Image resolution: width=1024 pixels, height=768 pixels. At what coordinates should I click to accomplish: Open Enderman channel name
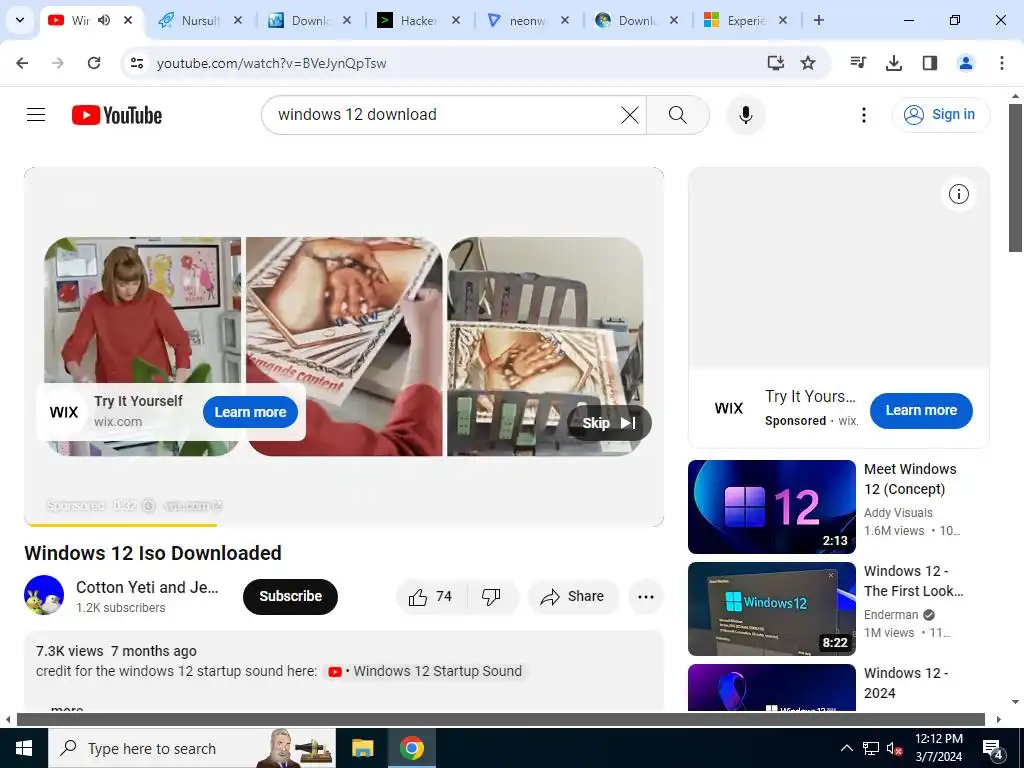[891, 615]
